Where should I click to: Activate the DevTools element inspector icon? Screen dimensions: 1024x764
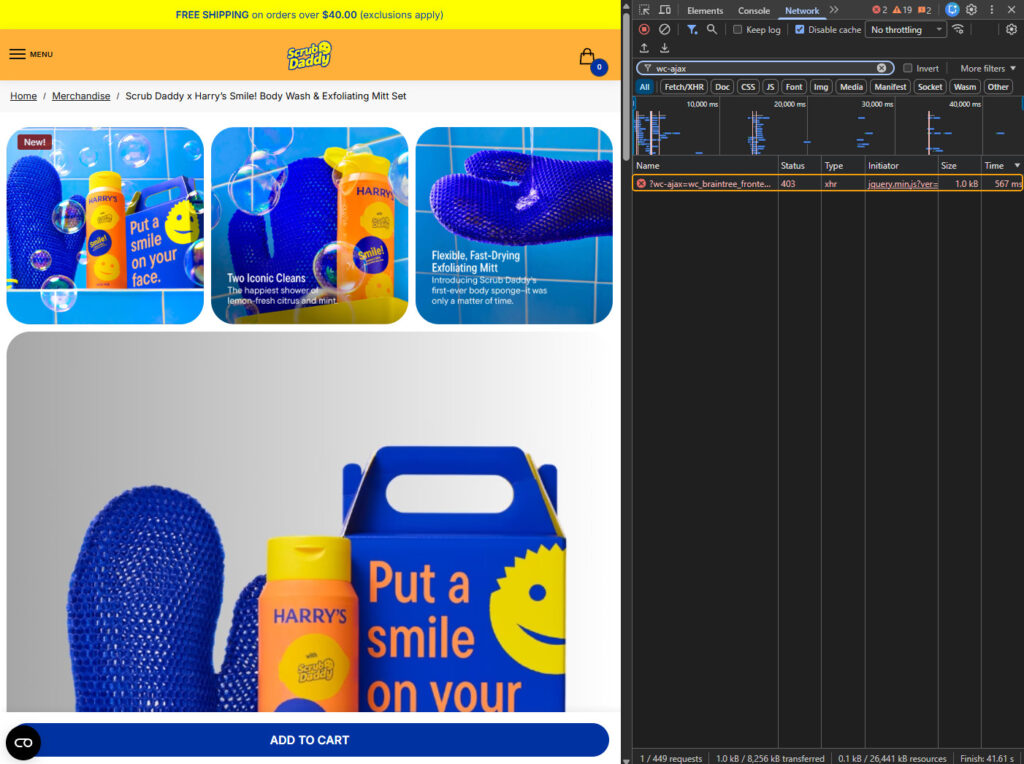tap(644, 10)
